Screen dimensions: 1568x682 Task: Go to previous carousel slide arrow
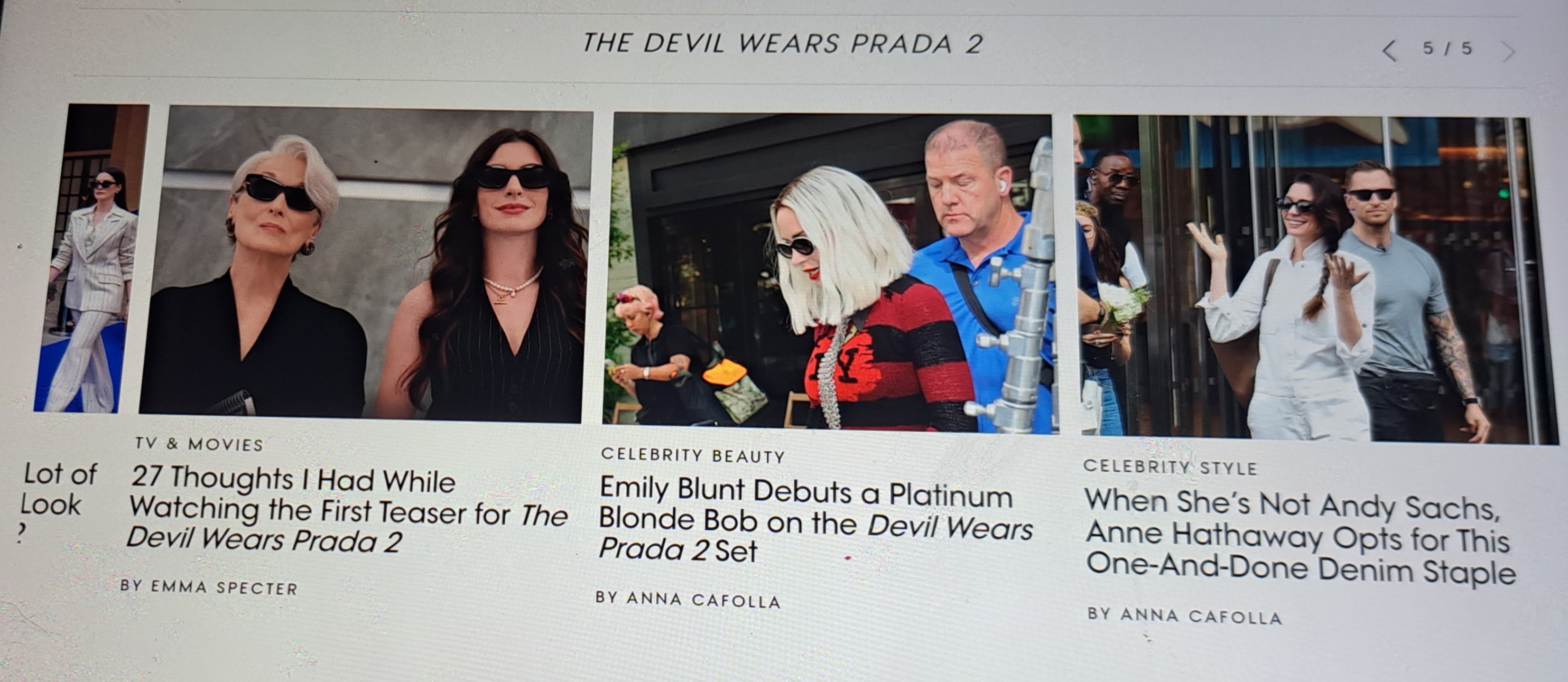point(1390,51)
